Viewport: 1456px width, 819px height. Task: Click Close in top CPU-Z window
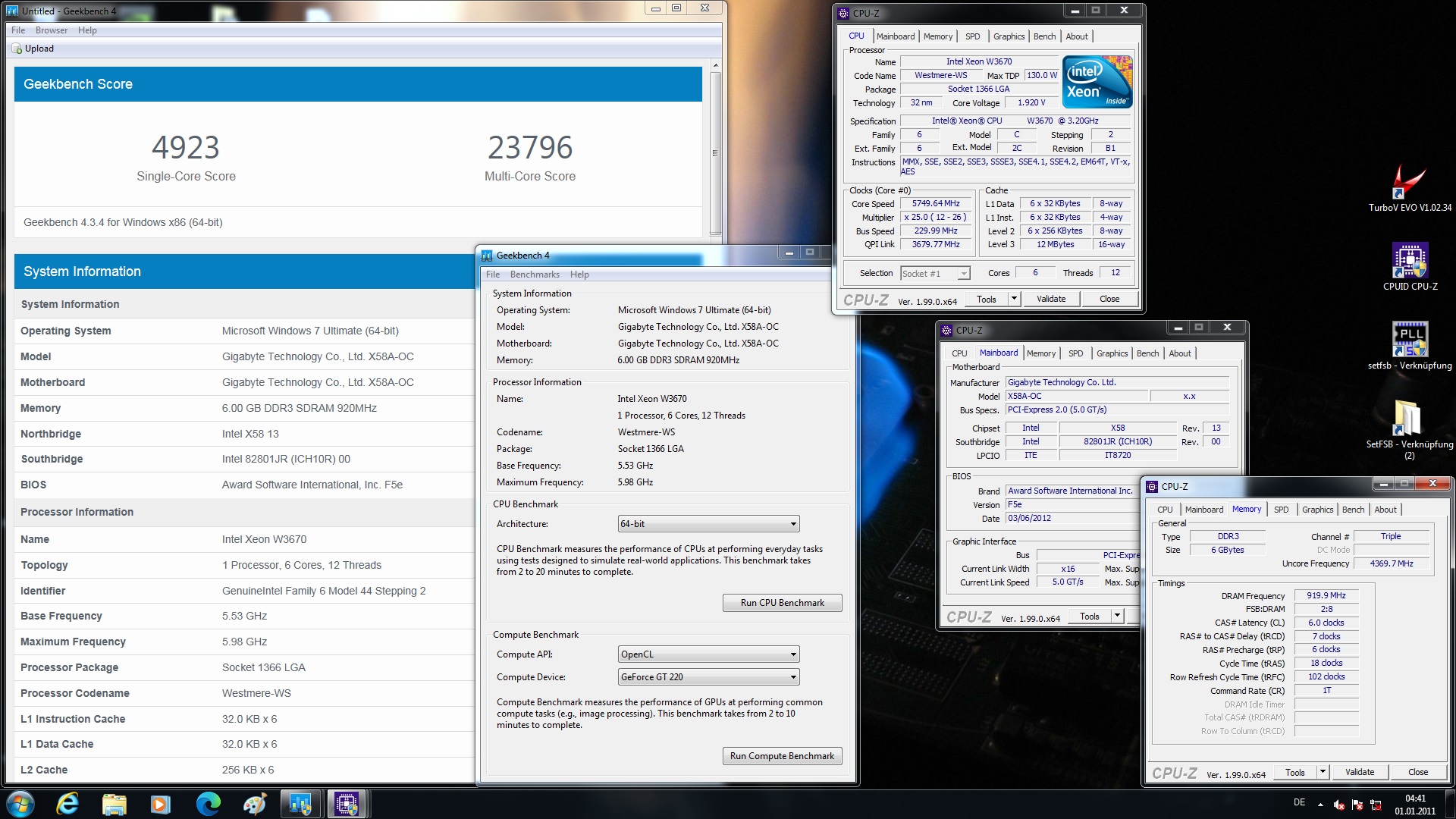[1109, 299]
